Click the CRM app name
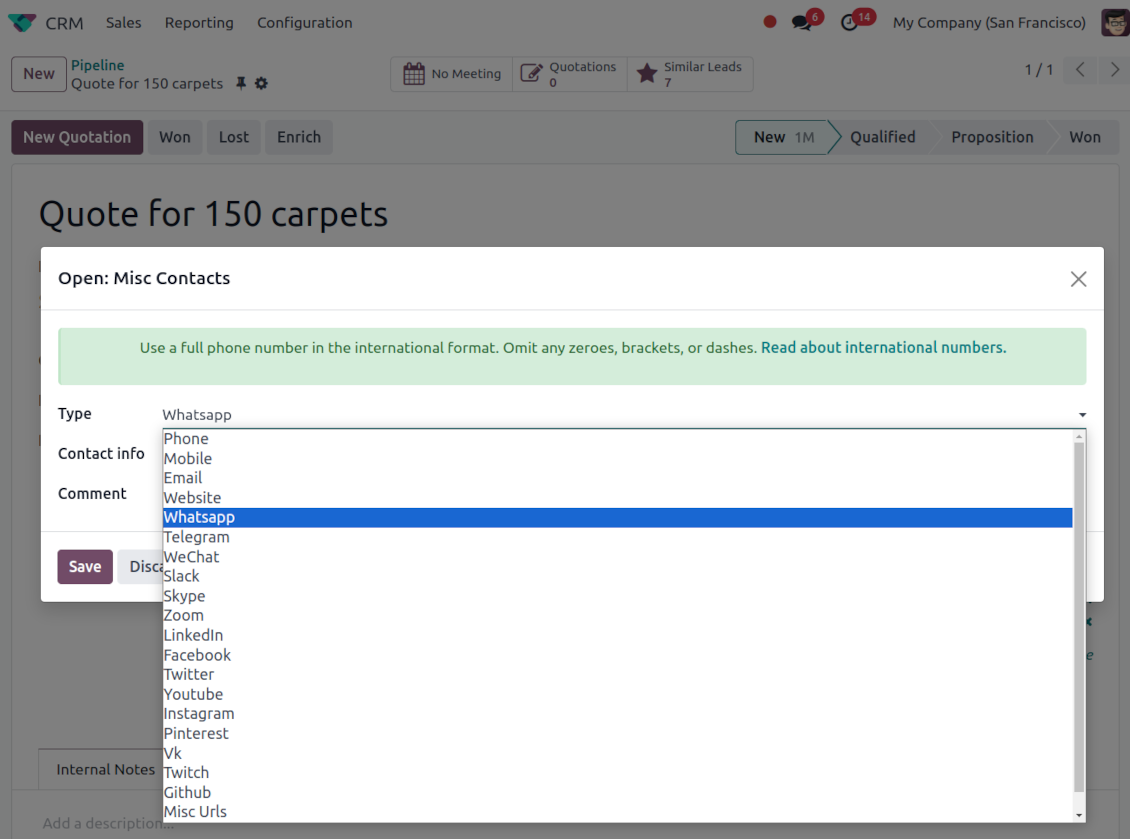Image resolution: width=1130 pixels, height=839 pixels. 64,23
